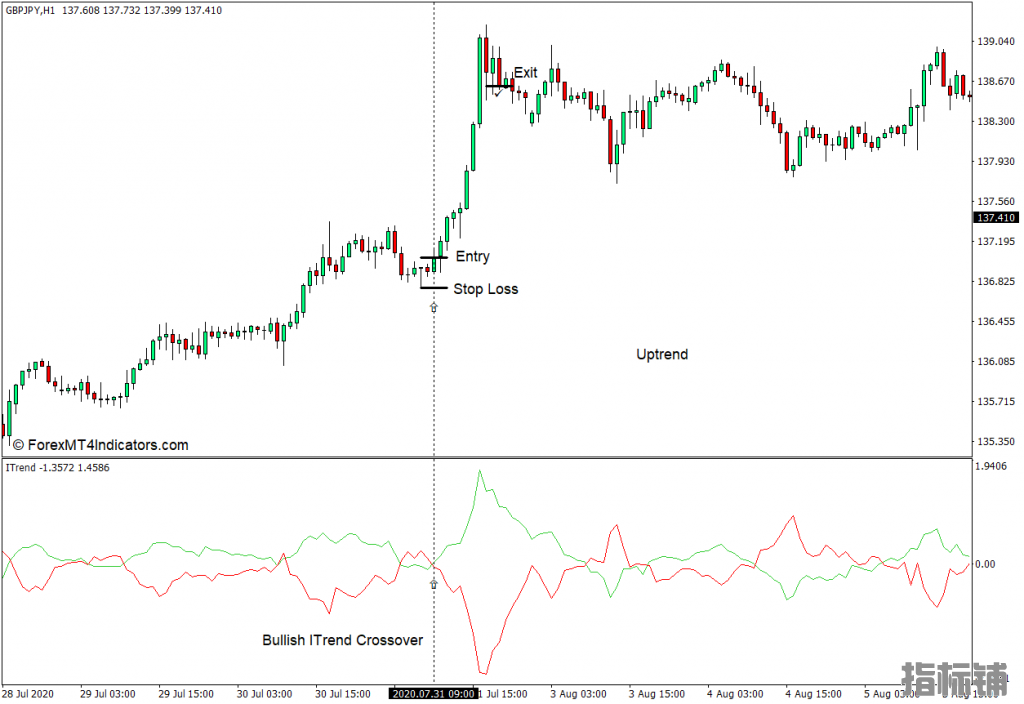Select the Entry text label

pyautogui.click(x=472, y=257)
